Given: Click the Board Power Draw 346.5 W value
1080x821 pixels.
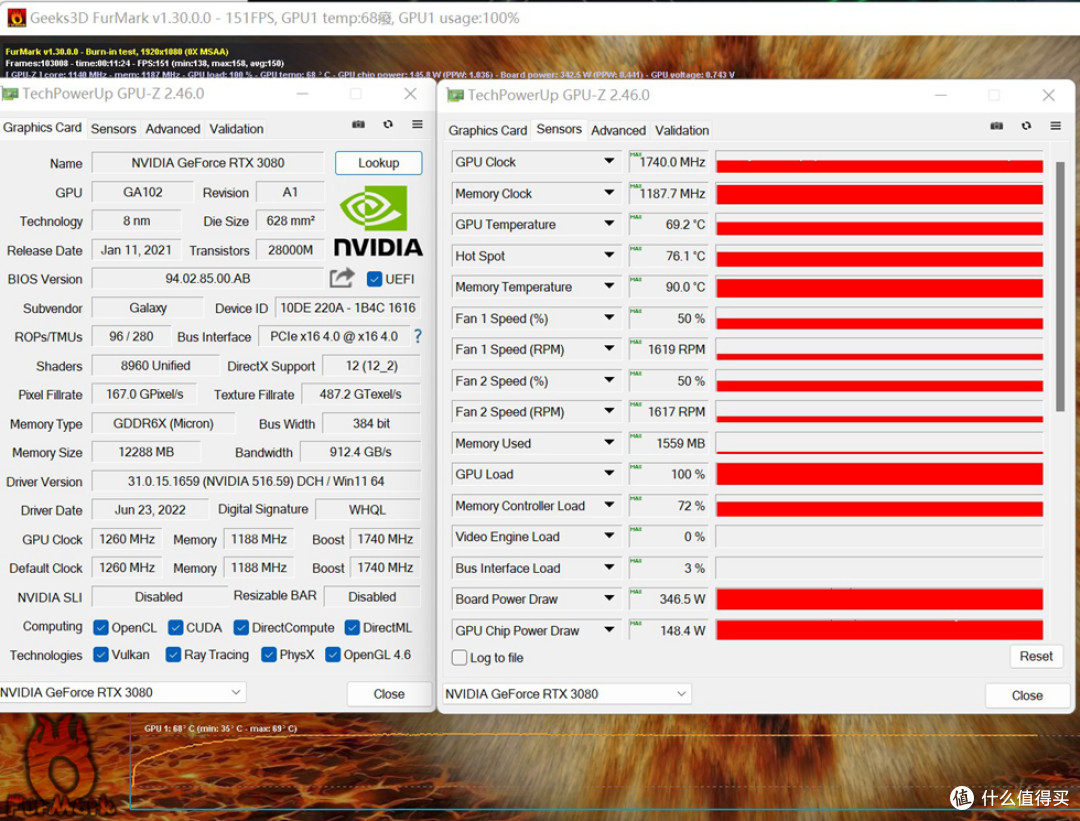Looking at the screenshot, I should click(667, 599).
